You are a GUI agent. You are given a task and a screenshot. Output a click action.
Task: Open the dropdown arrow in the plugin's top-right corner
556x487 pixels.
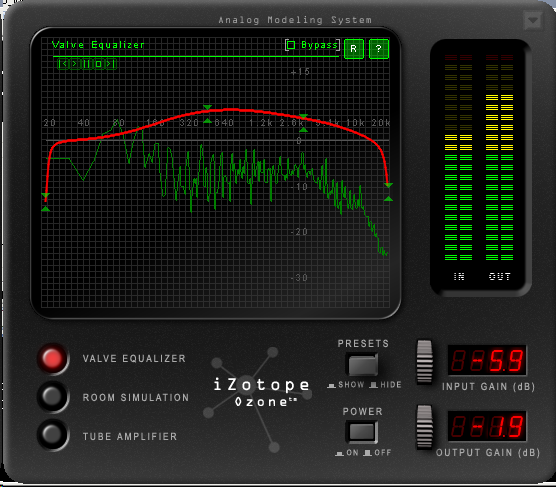(532, 21)
